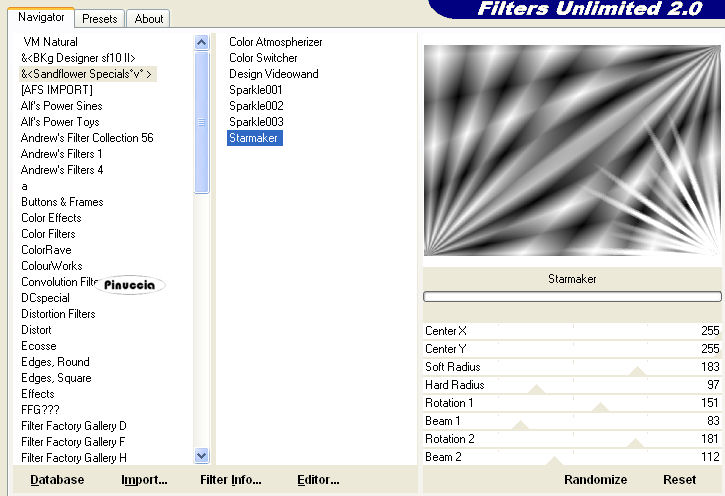The image size is (725, 496).
Task: Open the Editor... button
Action: (x=318, y=480)
